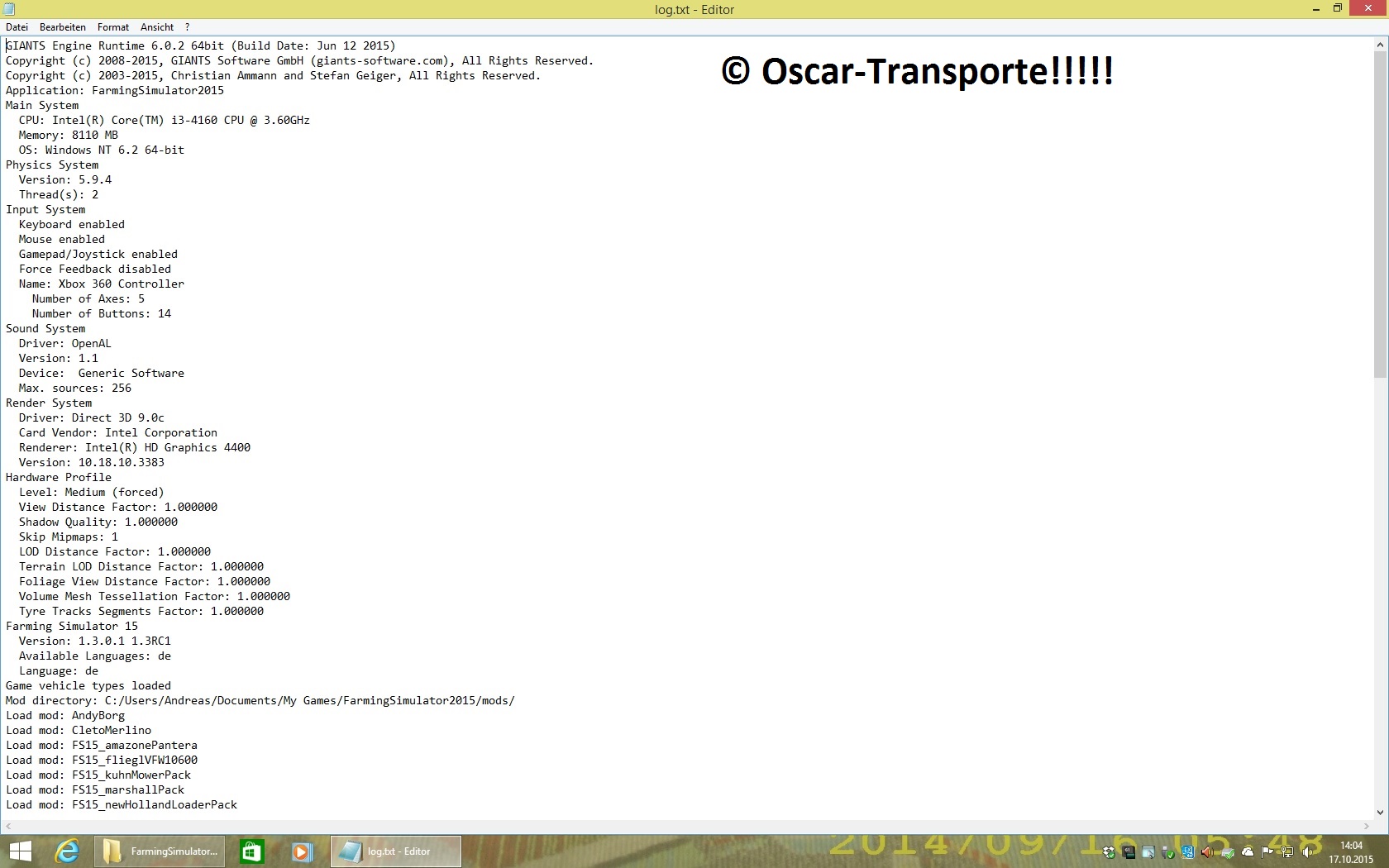Screen dimensions: 1389x868
Task: Click the line 'Load mod: FS15_newHollandLoaderPack'
Action: [122, 805]
